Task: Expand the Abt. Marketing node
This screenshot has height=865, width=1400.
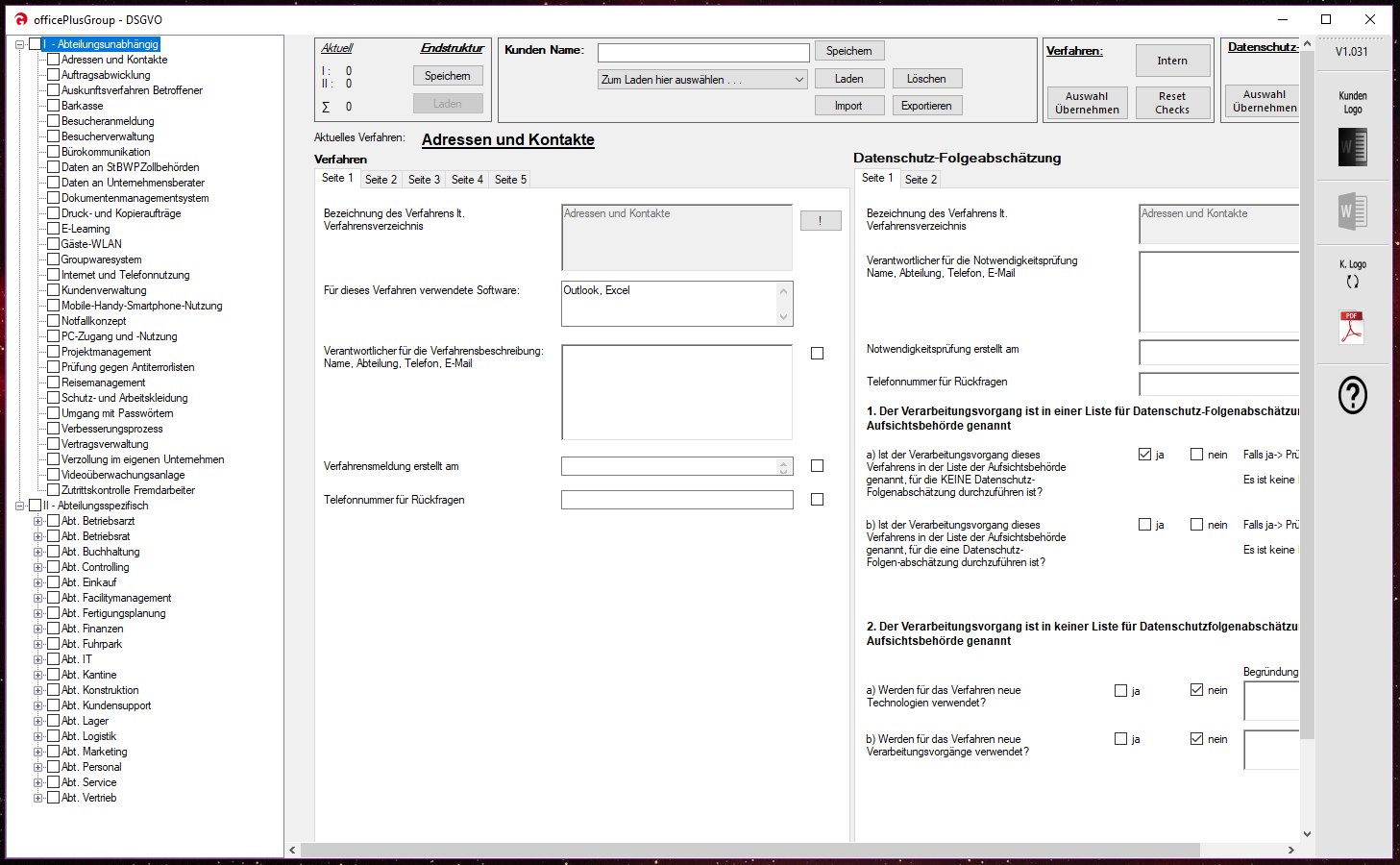Action: 38,752
